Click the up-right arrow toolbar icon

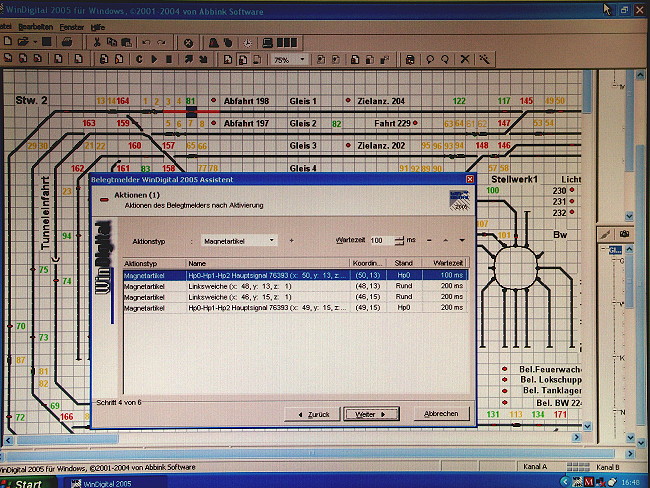189,59
